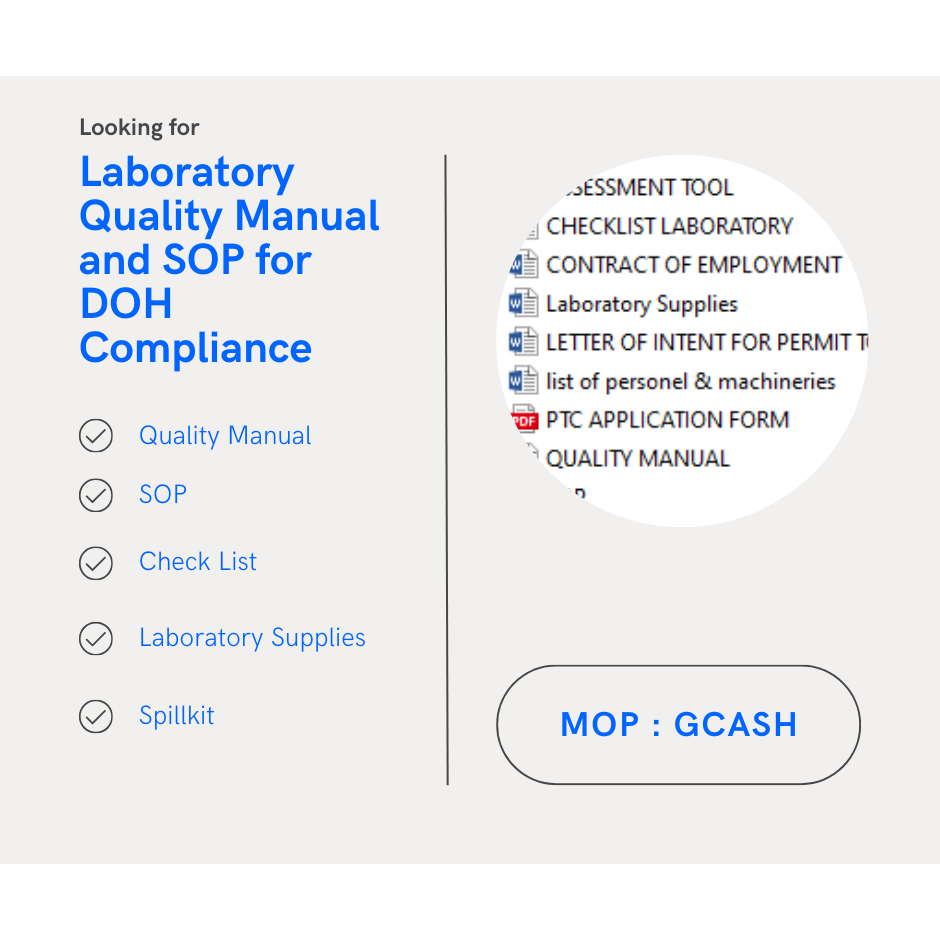The height and width of the screenshot is (940, 940).
Task: Select the Looking for label
Action: 139,127
